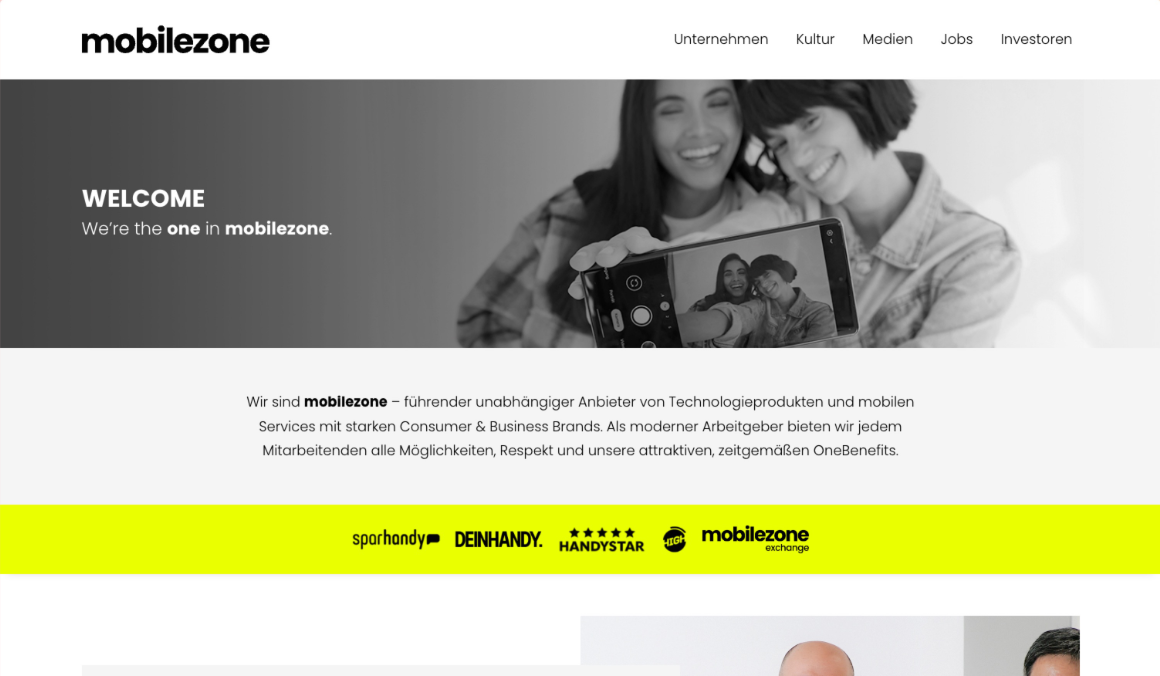This screenshot has width=1160, height=676.
Task: Go to the Kultur navigation item
Action: tap(815, 39)
